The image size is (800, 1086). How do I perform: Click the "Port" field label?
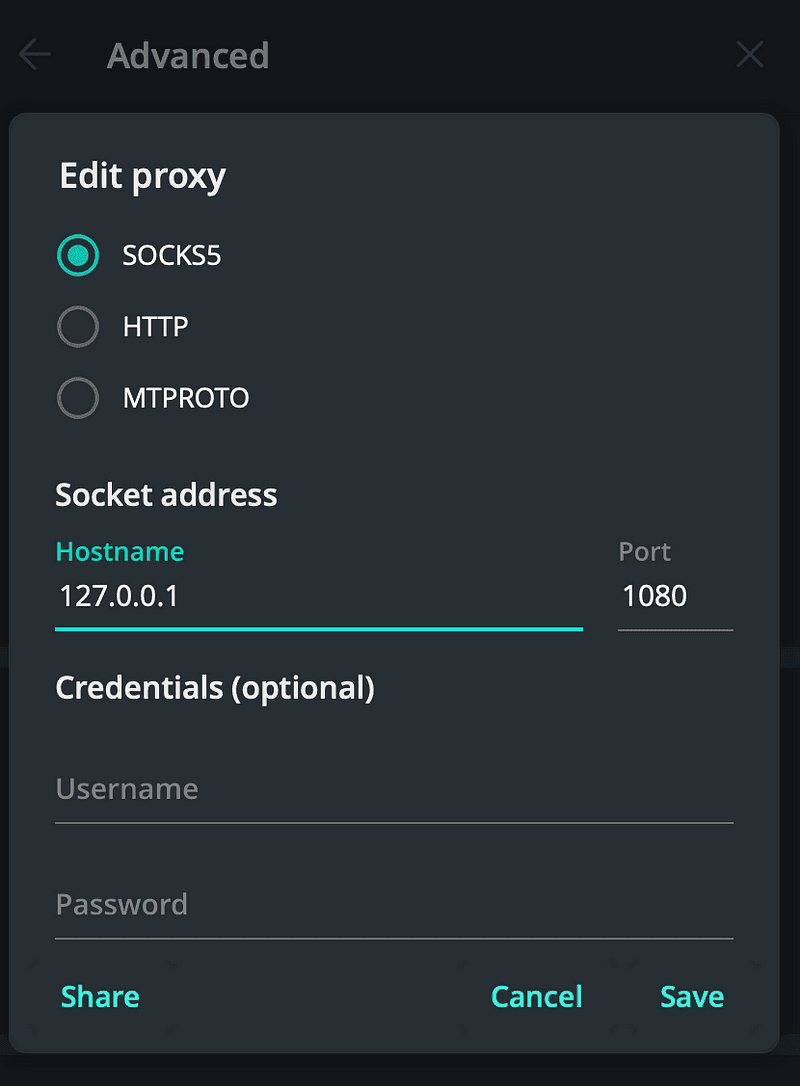[644, 552]
